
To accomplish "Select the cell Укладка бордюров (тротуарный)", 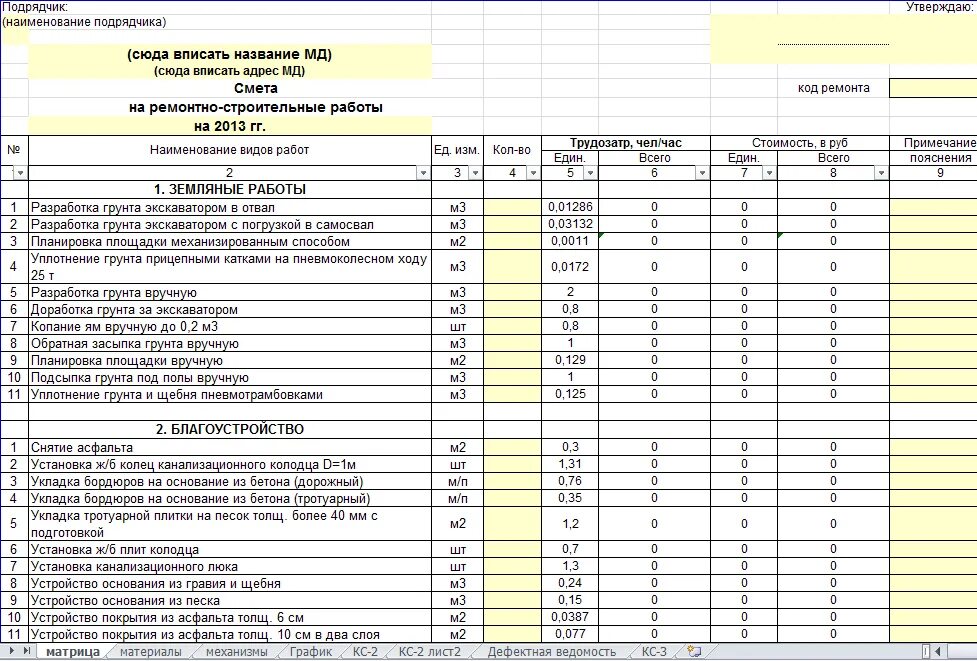I will [230, 498].
